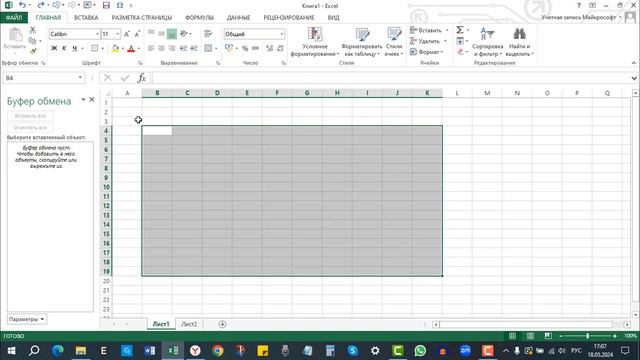Expand the font size 11 dropdown
The image size is (640, 360).
click(x=118, y=34)
